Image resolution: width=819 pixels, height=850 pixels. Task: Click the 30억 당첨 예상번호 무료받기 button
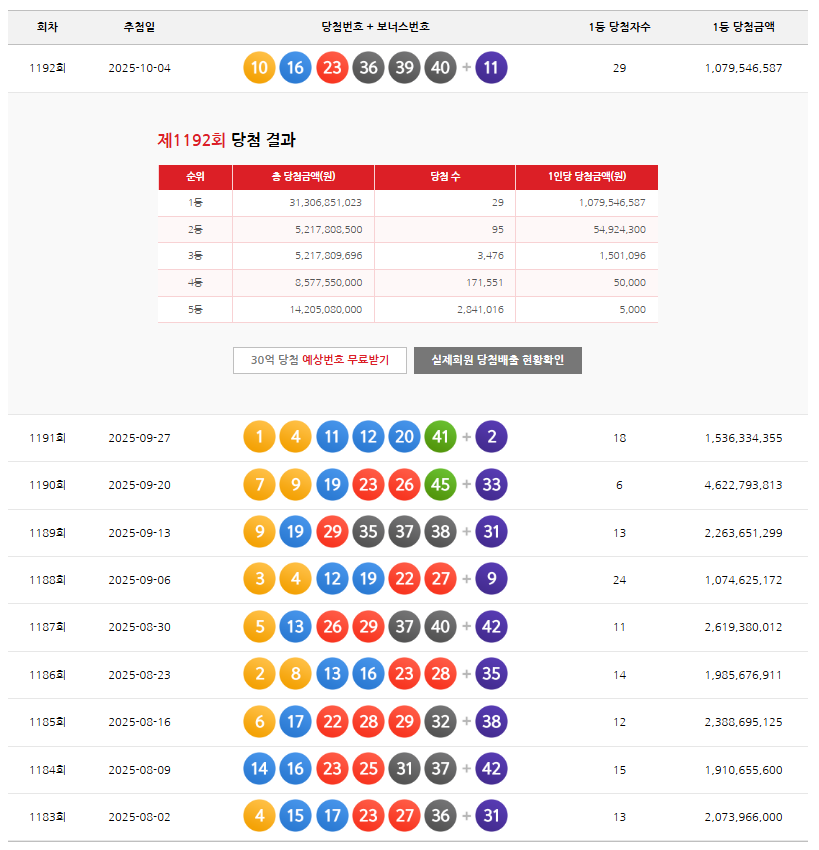coord(320,360)
